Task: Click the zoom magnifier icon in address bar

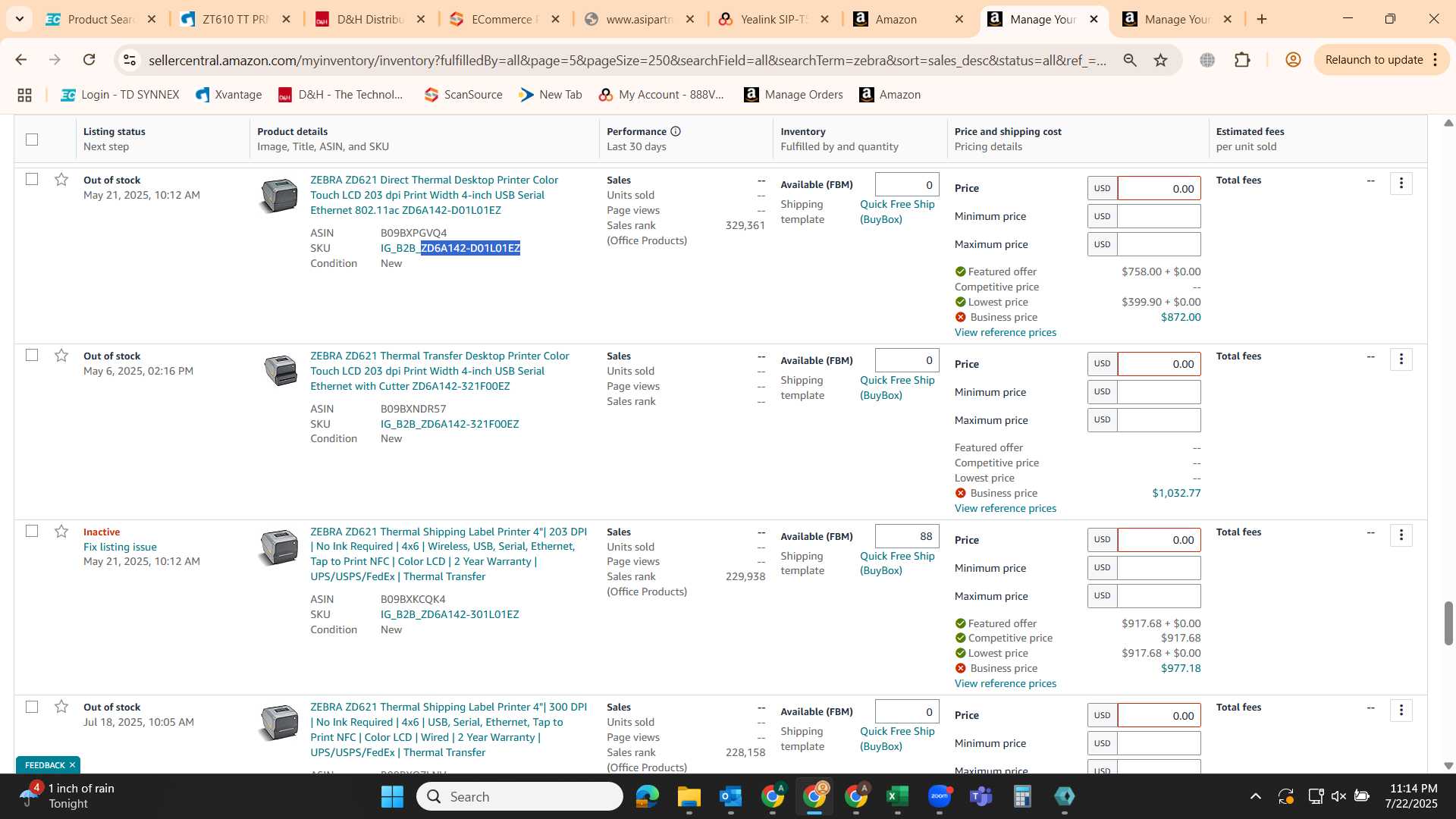Action: point(1130,60)
